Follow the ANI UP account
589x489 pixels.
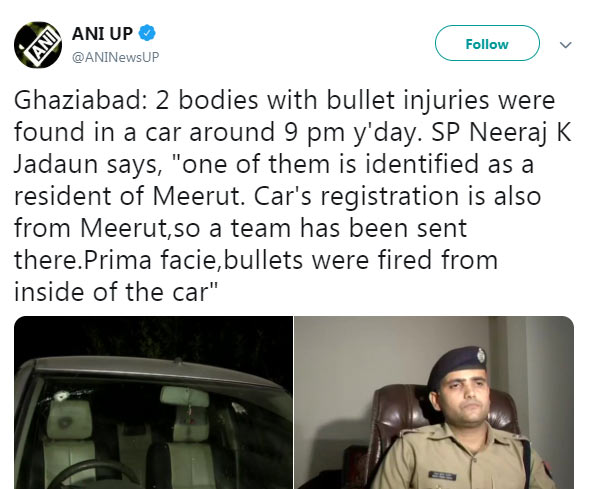(487, 43)
